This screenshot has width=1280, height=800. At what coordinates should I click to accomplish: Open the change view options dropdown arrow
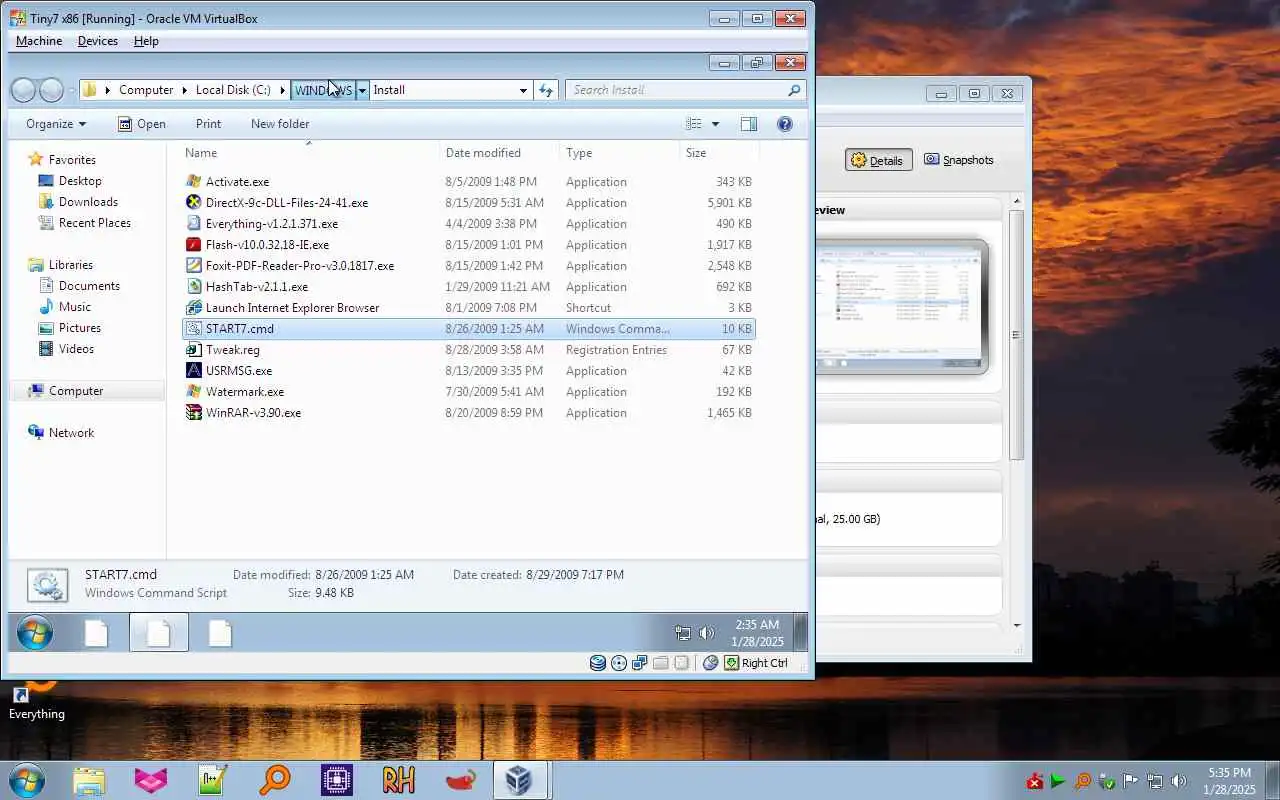[x=715, y=124]
